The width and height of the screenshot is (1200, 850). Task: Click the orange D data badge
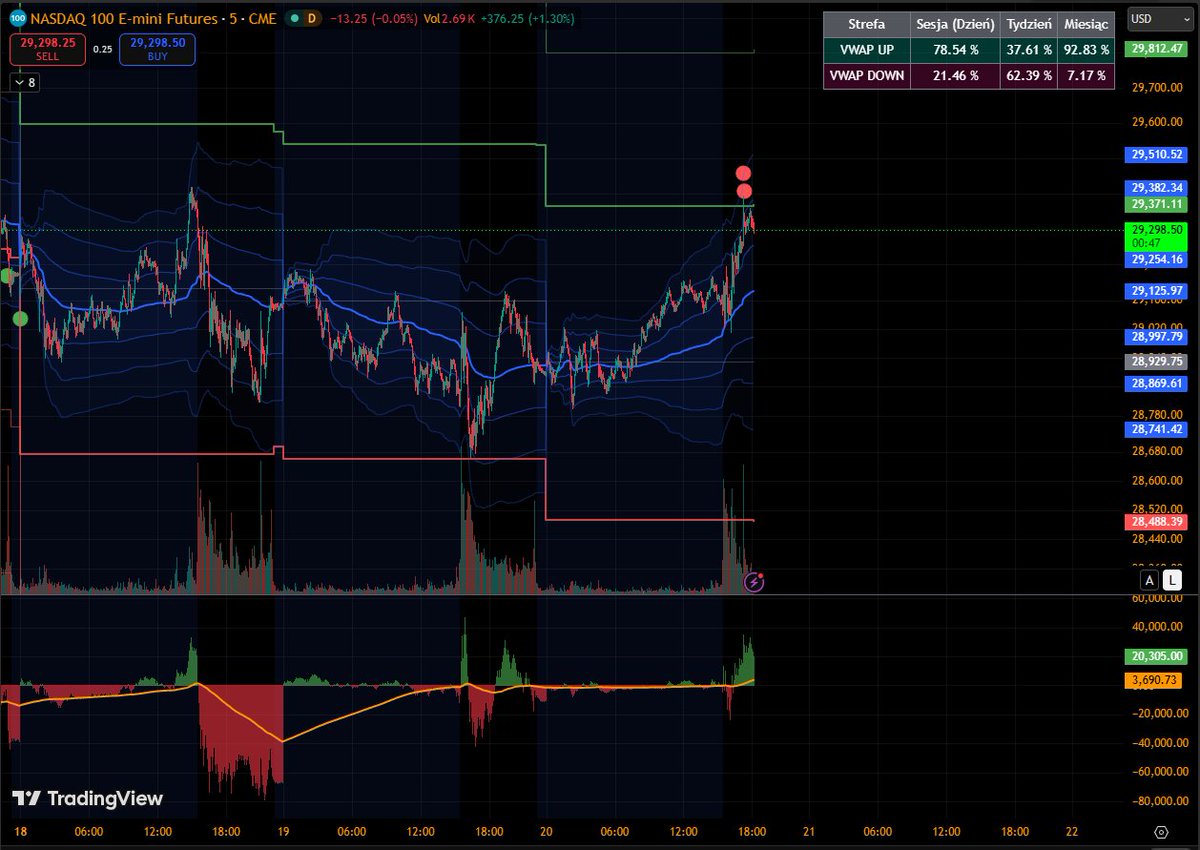coord(311,18)
